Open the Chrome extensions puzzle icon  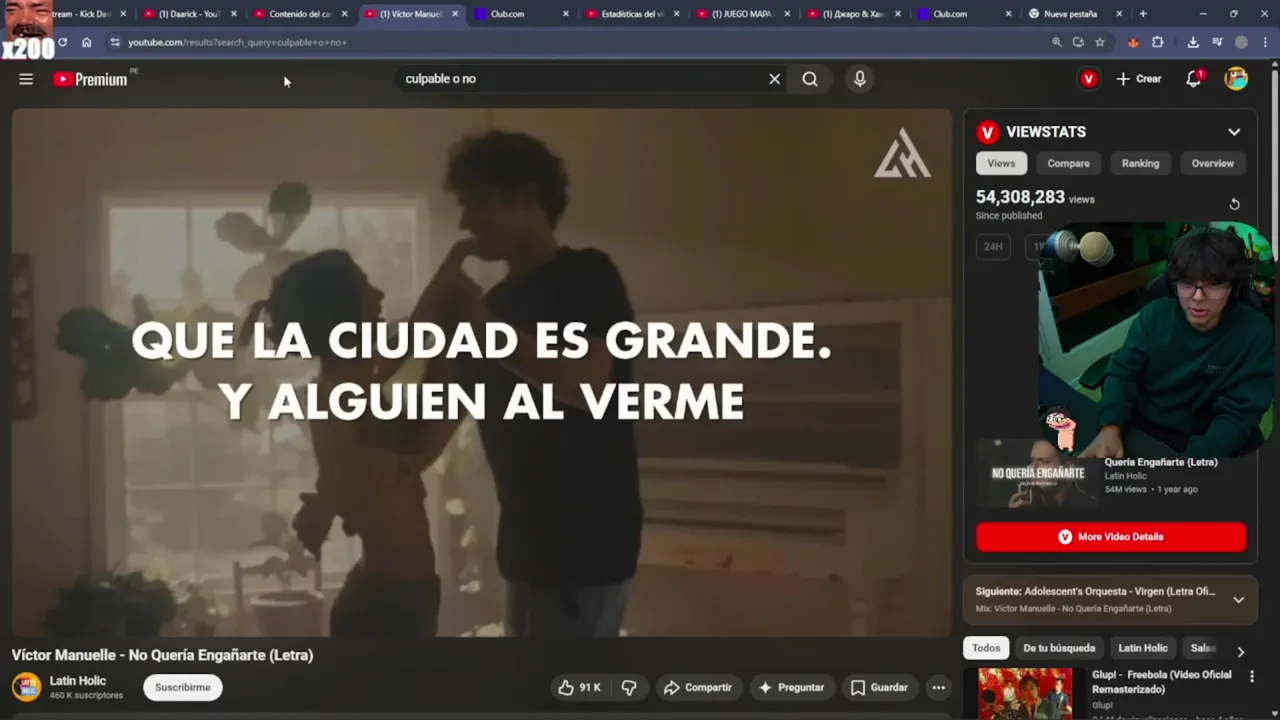1158,42
